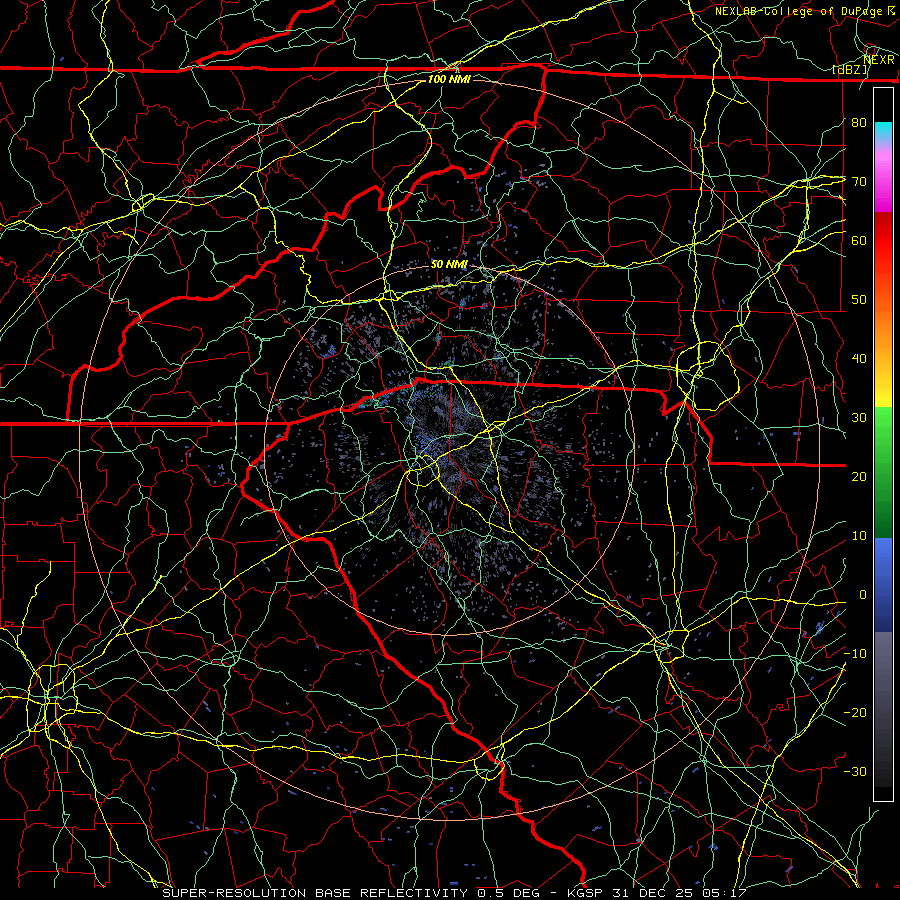The height and width of the screenshot is (900, 900).
Task: Click the 100 NMI range ring label
Action: pos(449,79)
